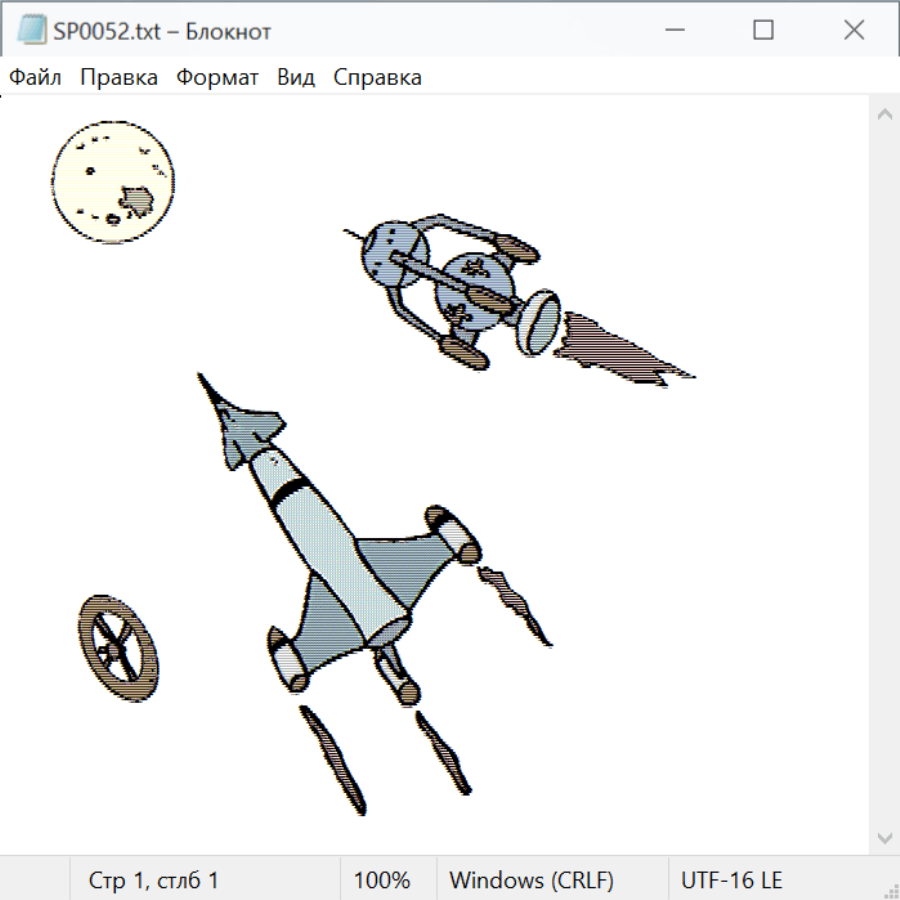
Task: Maximize the Блокнот window
Action: (763, 31)
